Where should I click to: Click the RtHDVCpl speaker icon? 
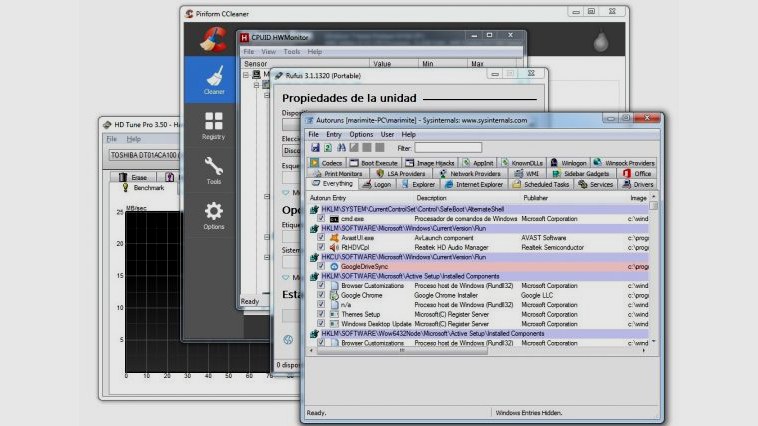pos(334,248)
